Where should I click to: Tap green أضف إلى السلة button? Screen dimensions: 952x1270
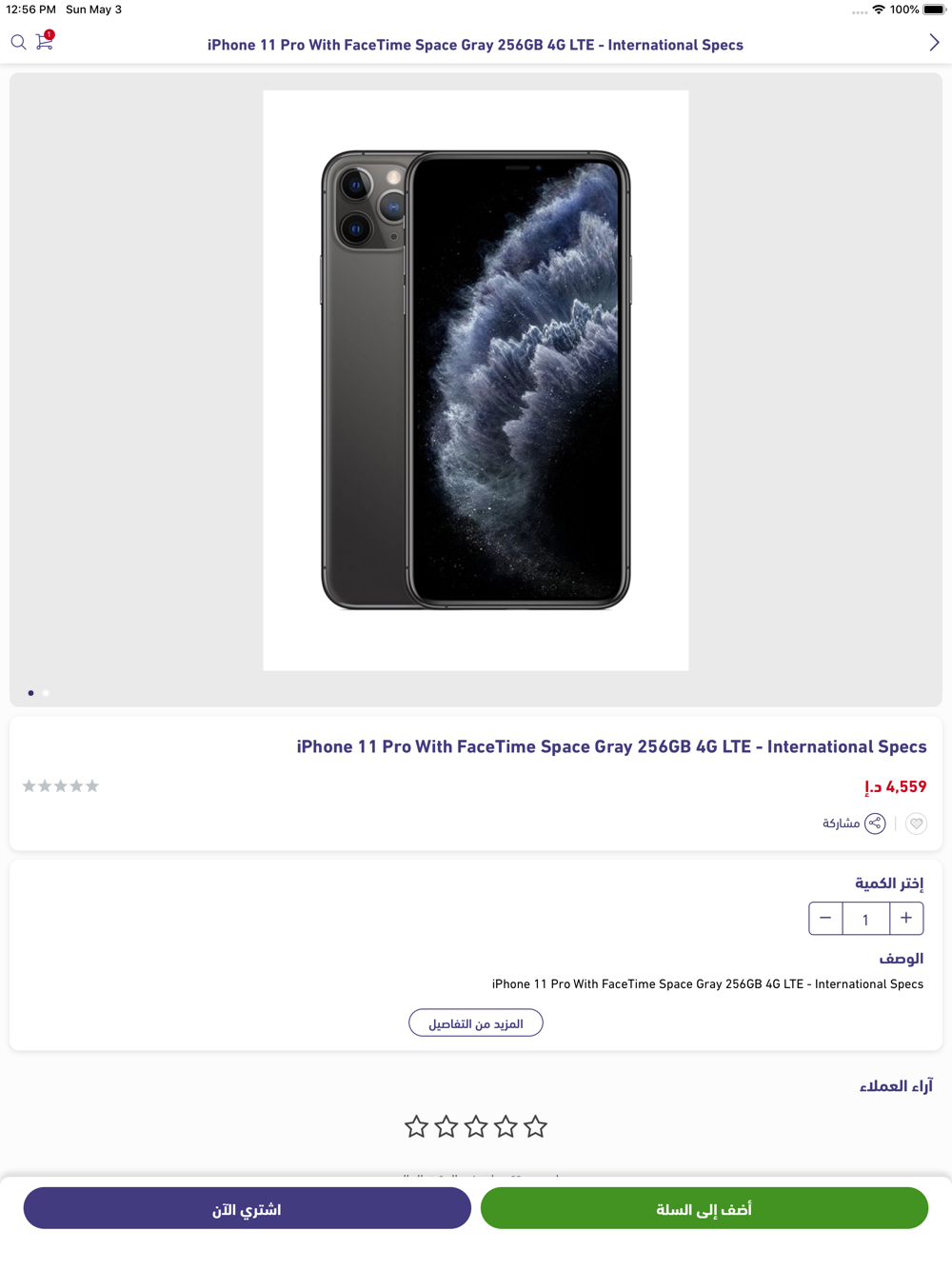pos(704,1209)
